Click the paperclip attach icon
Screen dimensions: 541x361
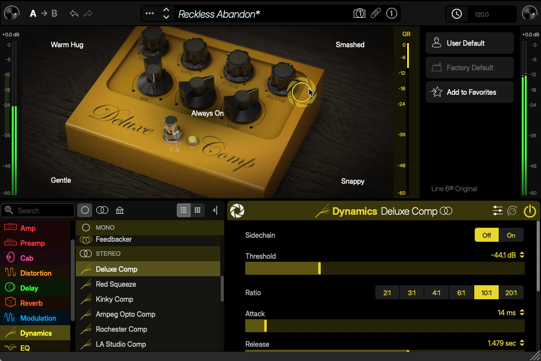376,14
